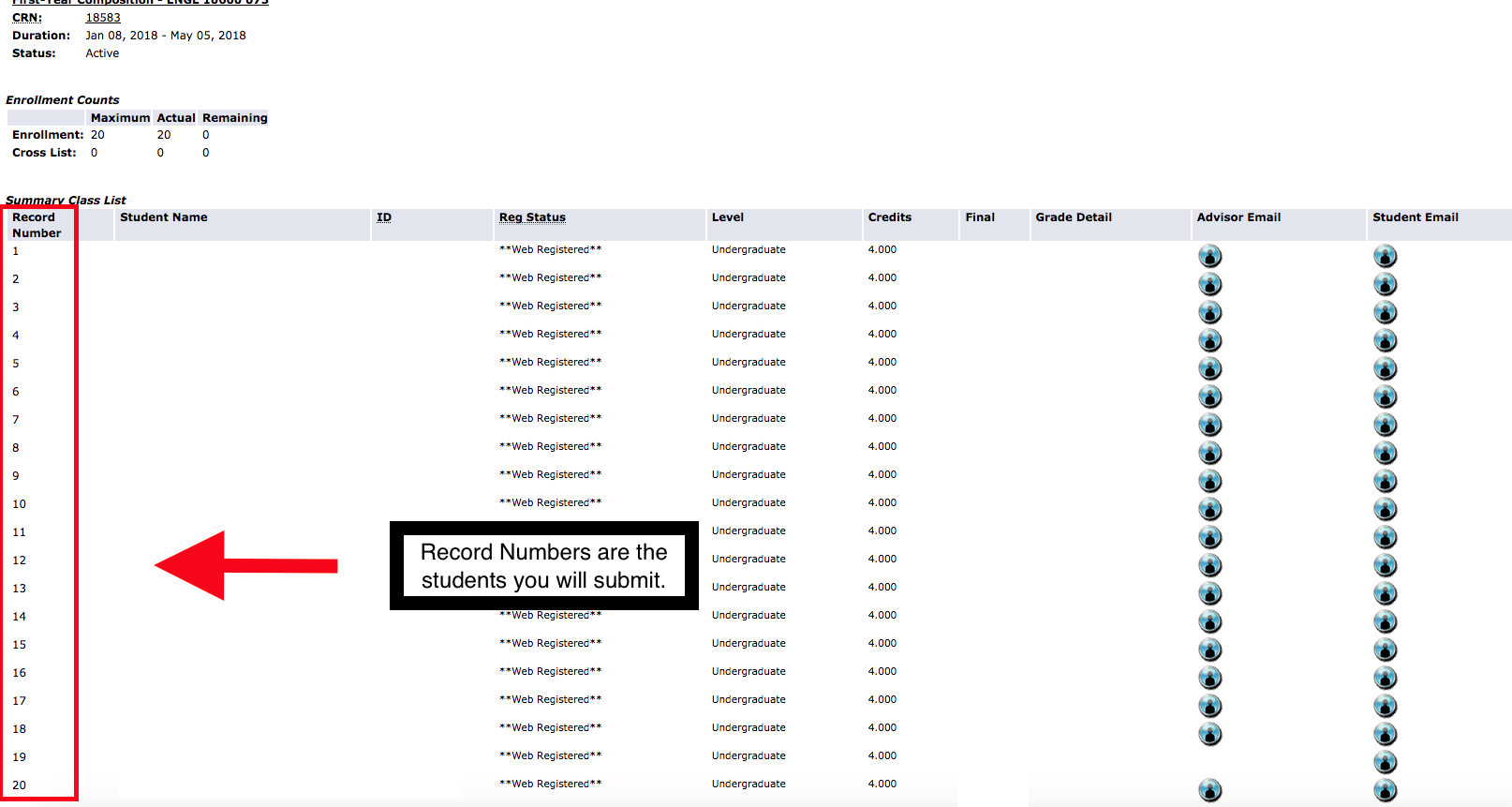Click student email icon for record 13
The image size is (1512, 807).
(1385, 593)
